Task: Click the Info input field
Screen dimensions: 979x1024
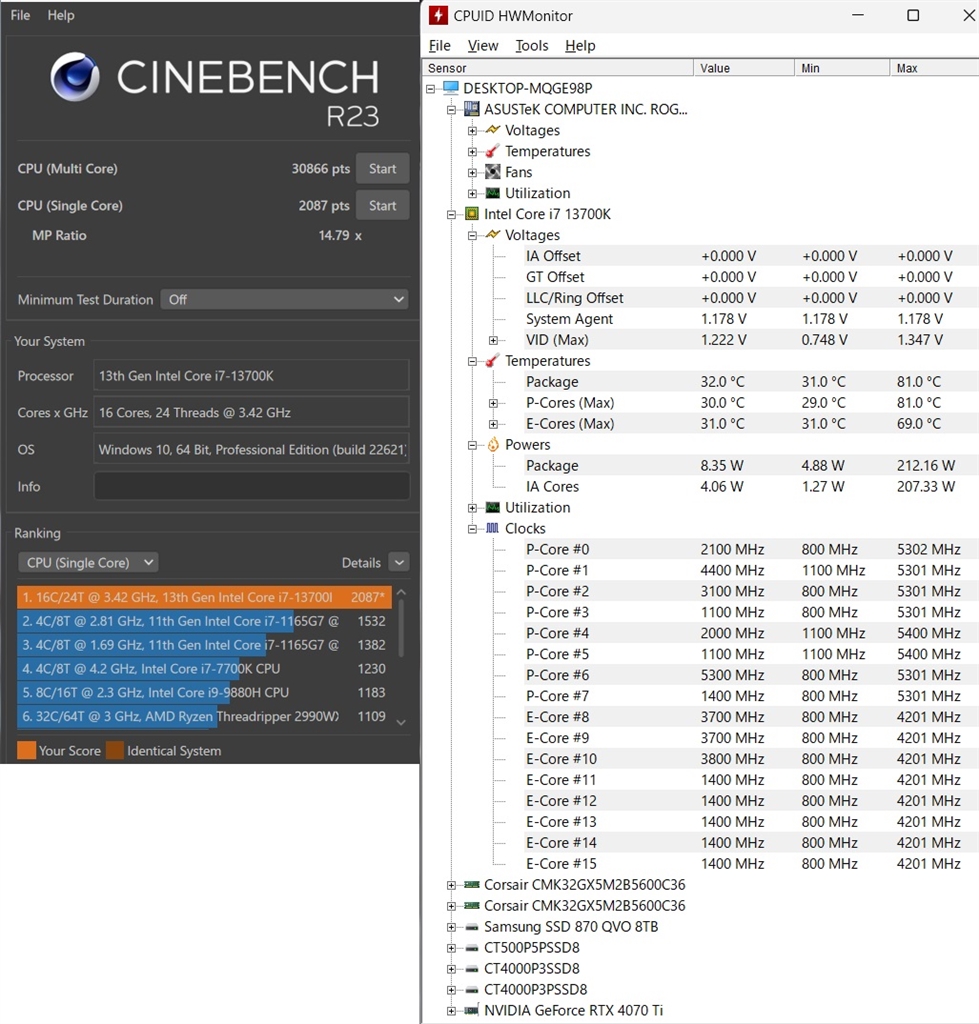Action: (x=251, y=487)
